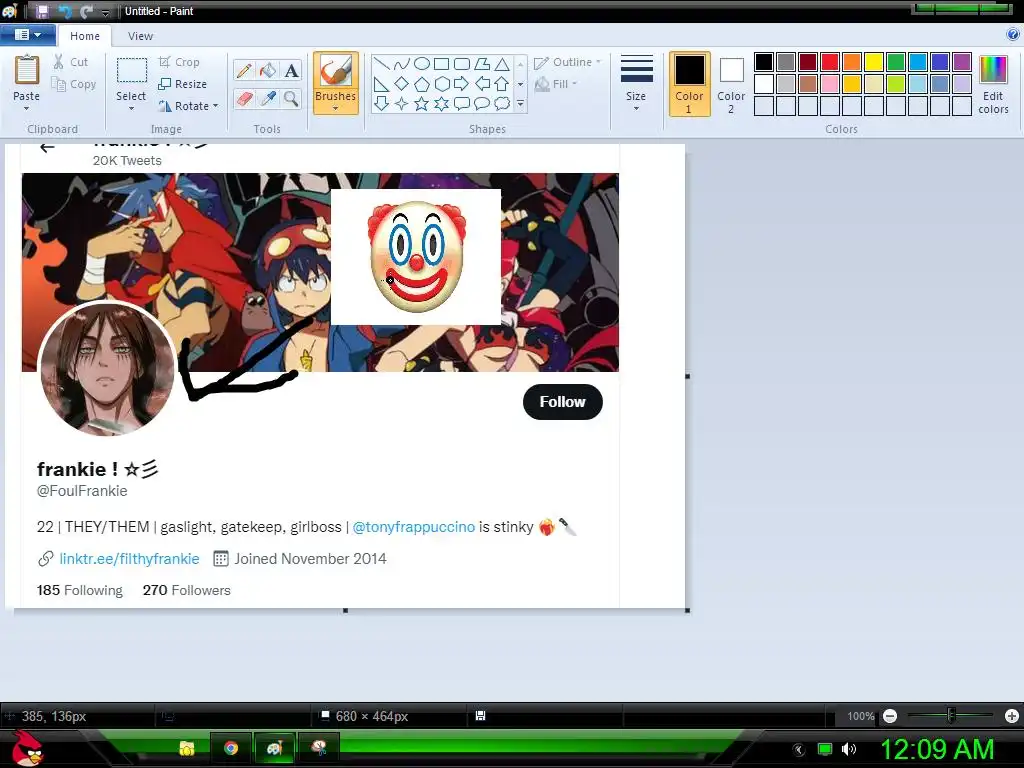Open the Customize Quick Access Toolbar arrow
This screenshot has width=1024, height=768.
coord(106,12)
